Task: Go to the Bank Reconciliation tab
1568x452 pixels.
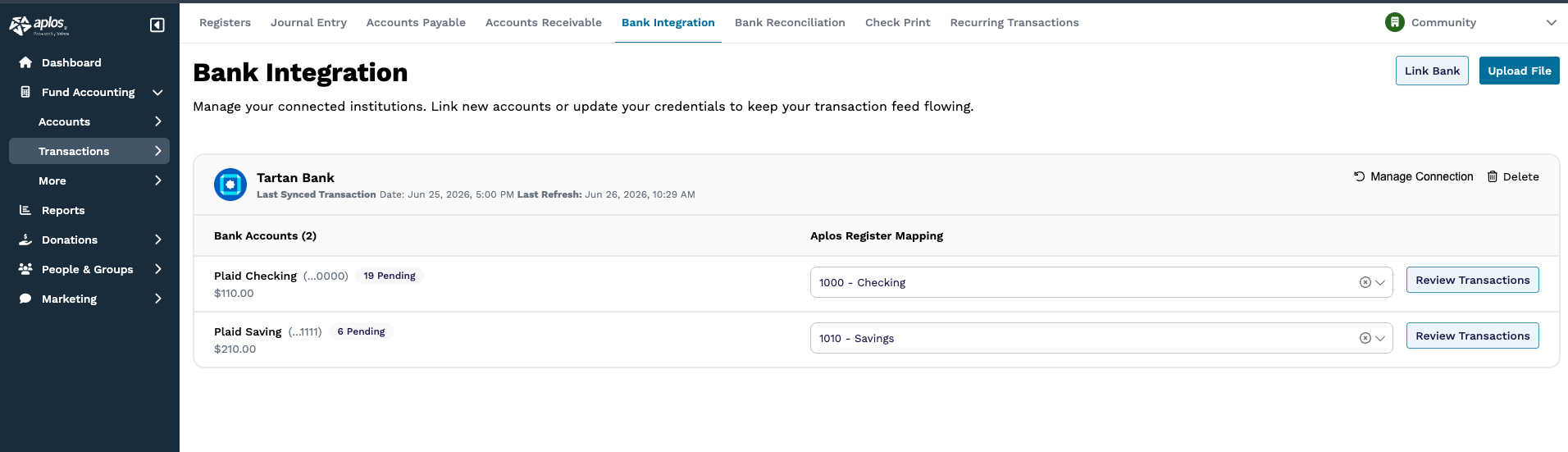Action: click(x=790, y=22)
